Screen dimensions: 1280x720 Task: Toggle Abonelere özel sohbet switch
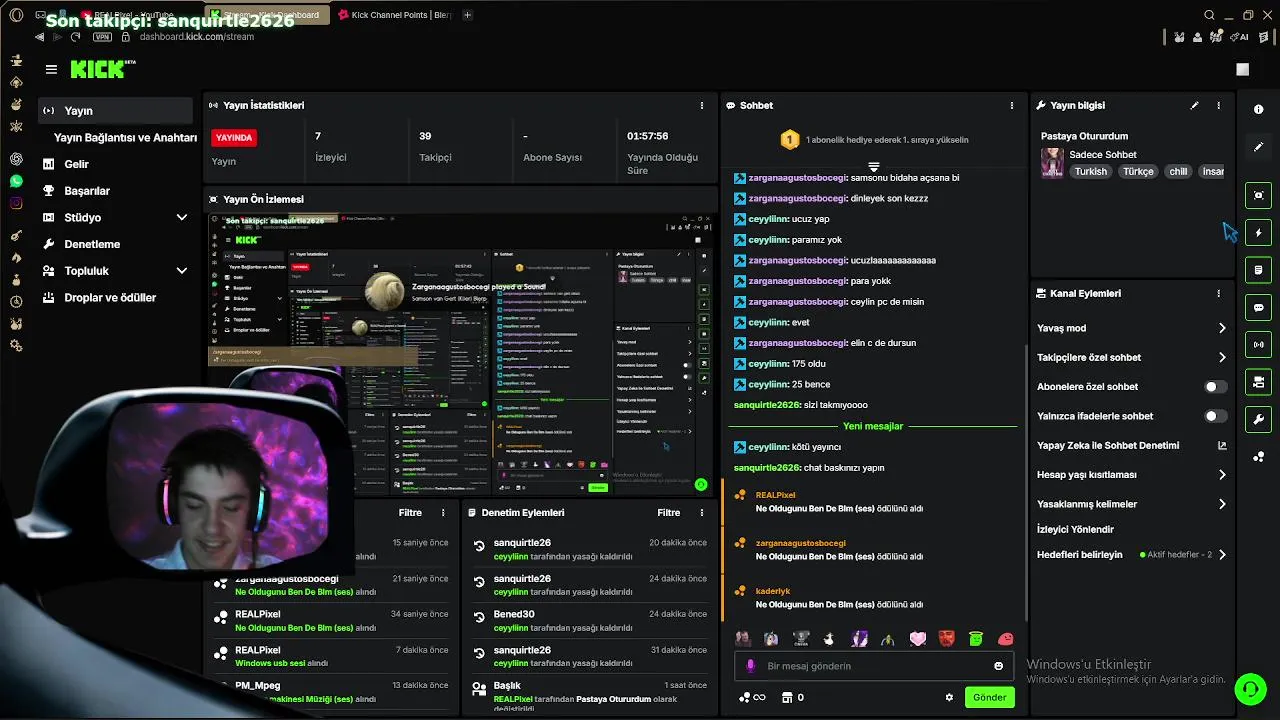[x=1215, y=387]
